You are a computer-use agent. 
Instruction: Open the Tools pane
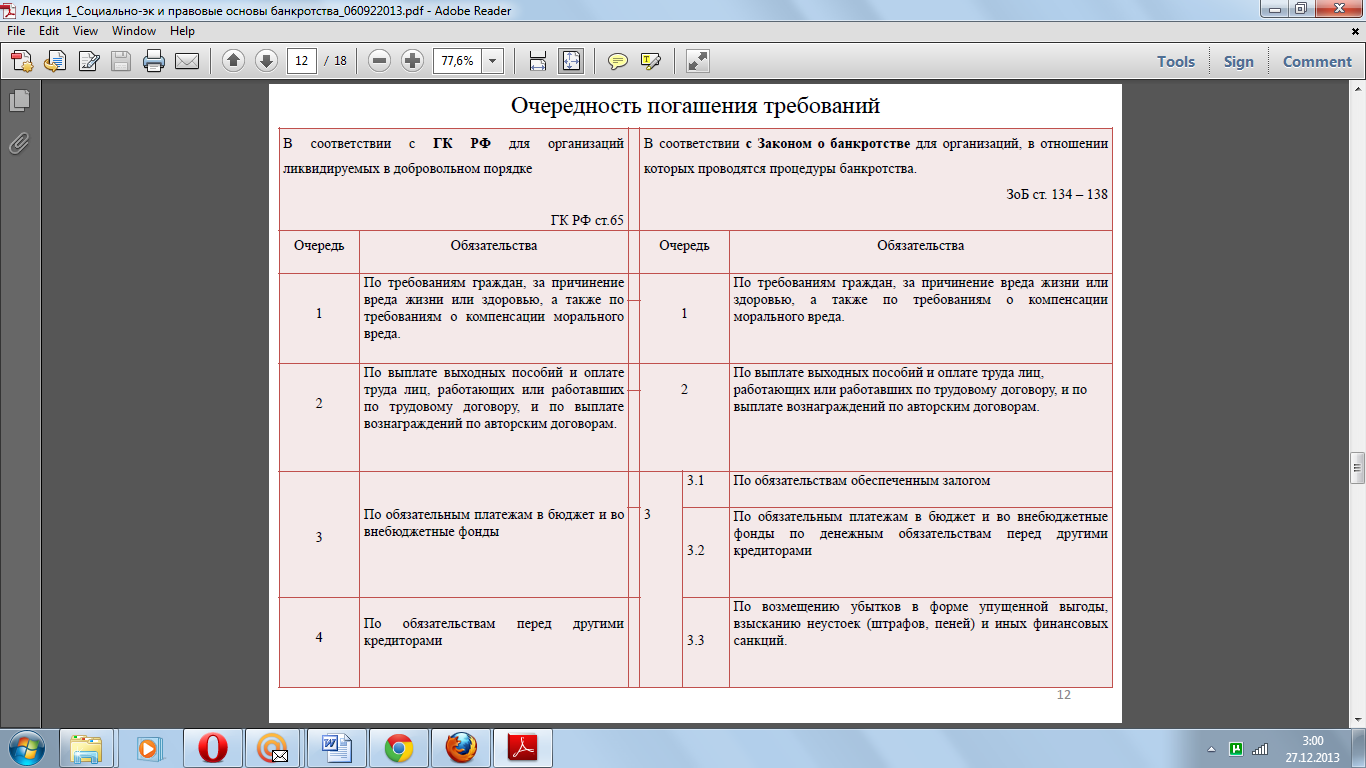tap(1176, 61)
